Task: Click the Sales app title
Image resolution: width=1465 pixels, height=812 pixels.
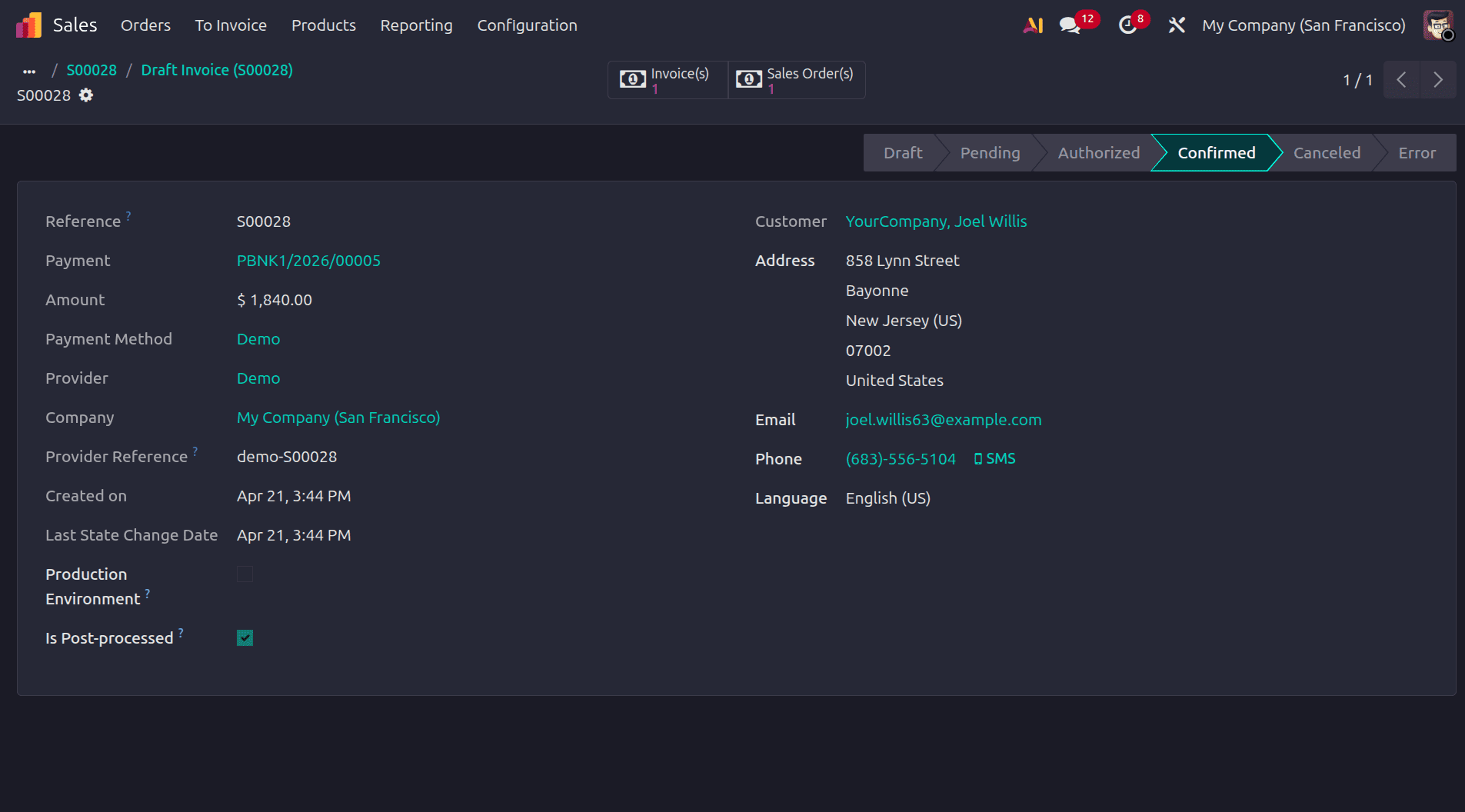Action: [75, 25]
